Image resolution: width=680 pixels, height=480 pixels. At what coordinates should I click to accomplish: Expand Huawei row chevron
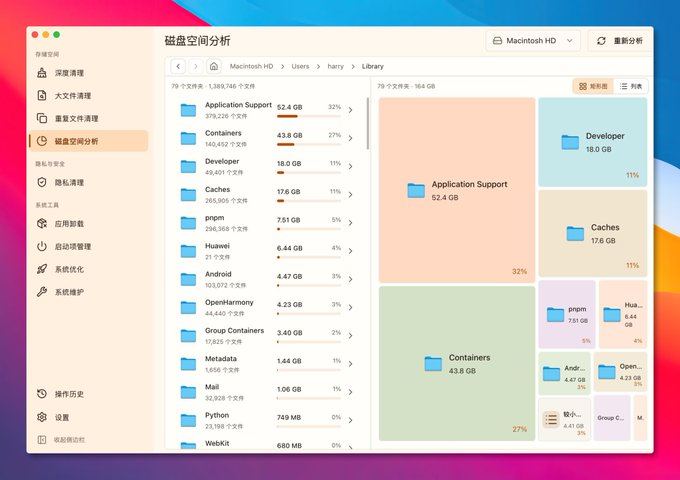pyautogui.click(x=350, y=251)
